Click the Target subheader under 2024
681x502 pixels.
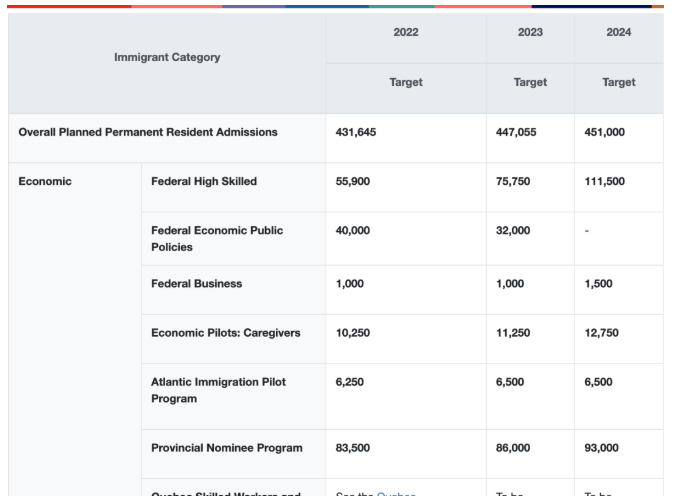(618, 83)
